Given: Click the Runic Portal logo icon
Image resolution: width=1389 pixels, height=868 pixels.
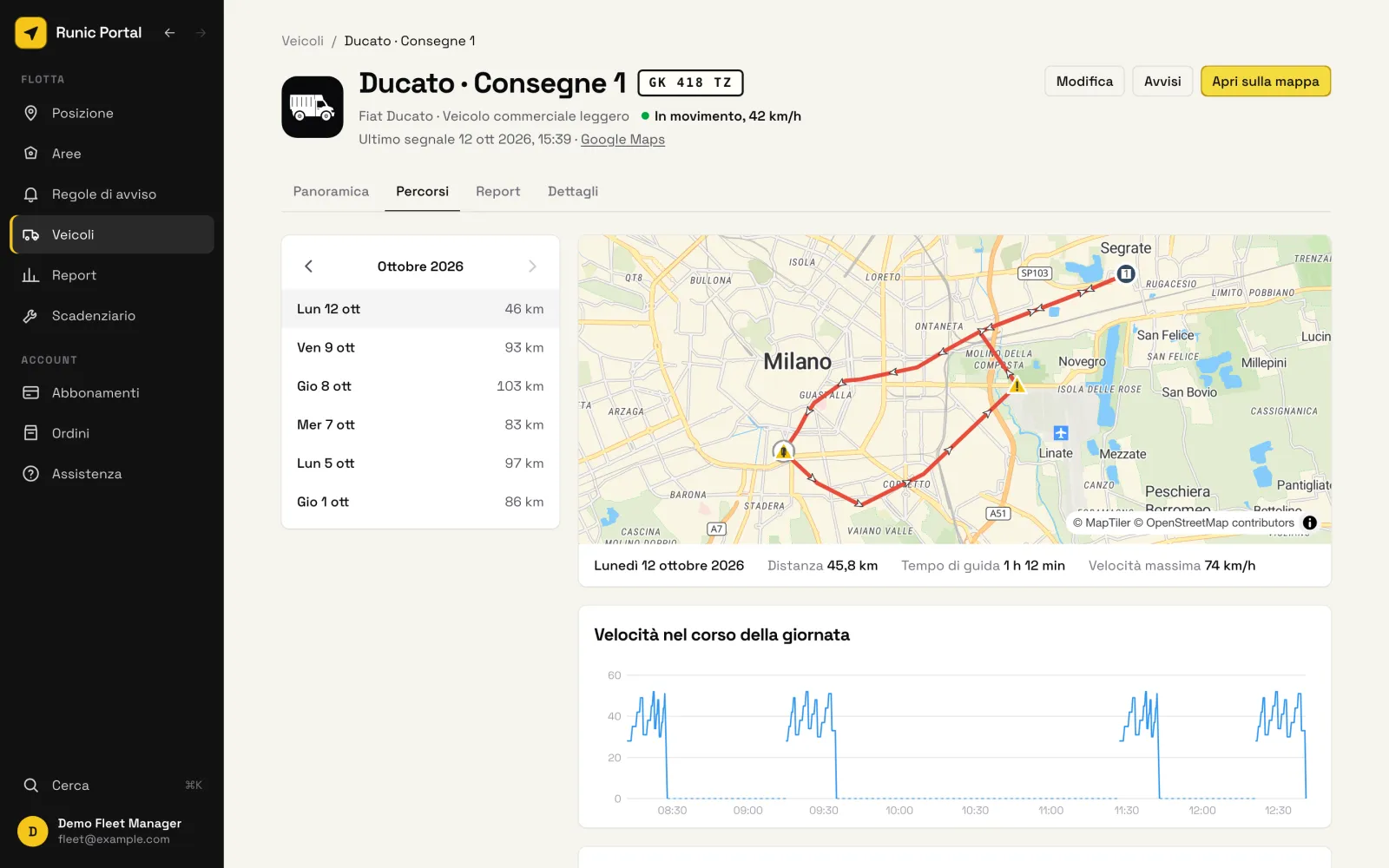Looking at the screenshot, I should tap(31, 33).
